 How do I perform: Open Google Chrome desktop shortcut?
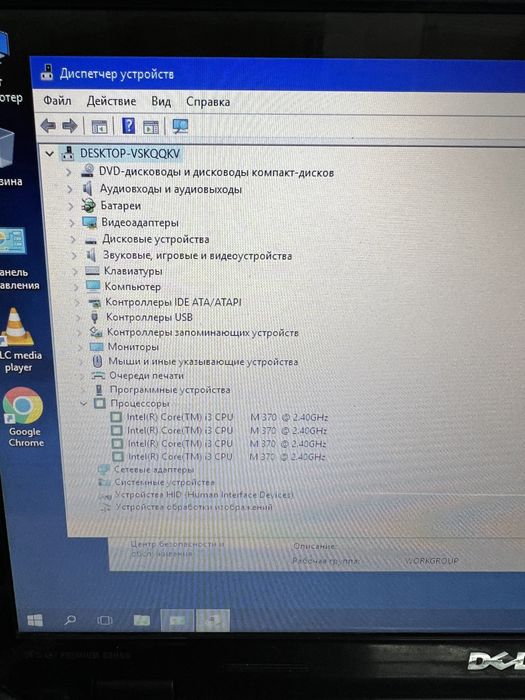(25, 417)
